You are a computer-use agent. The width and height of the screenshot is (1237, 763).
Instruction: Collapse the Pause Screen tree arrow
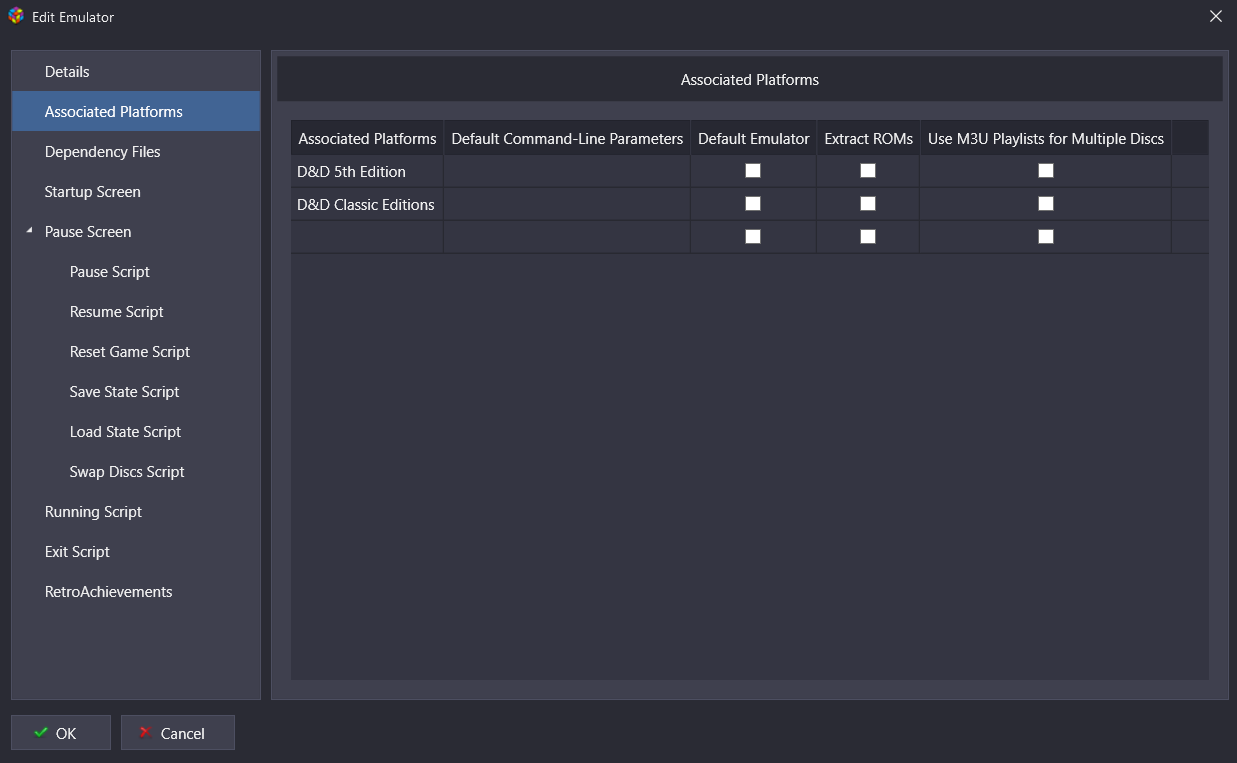[30, 232]
